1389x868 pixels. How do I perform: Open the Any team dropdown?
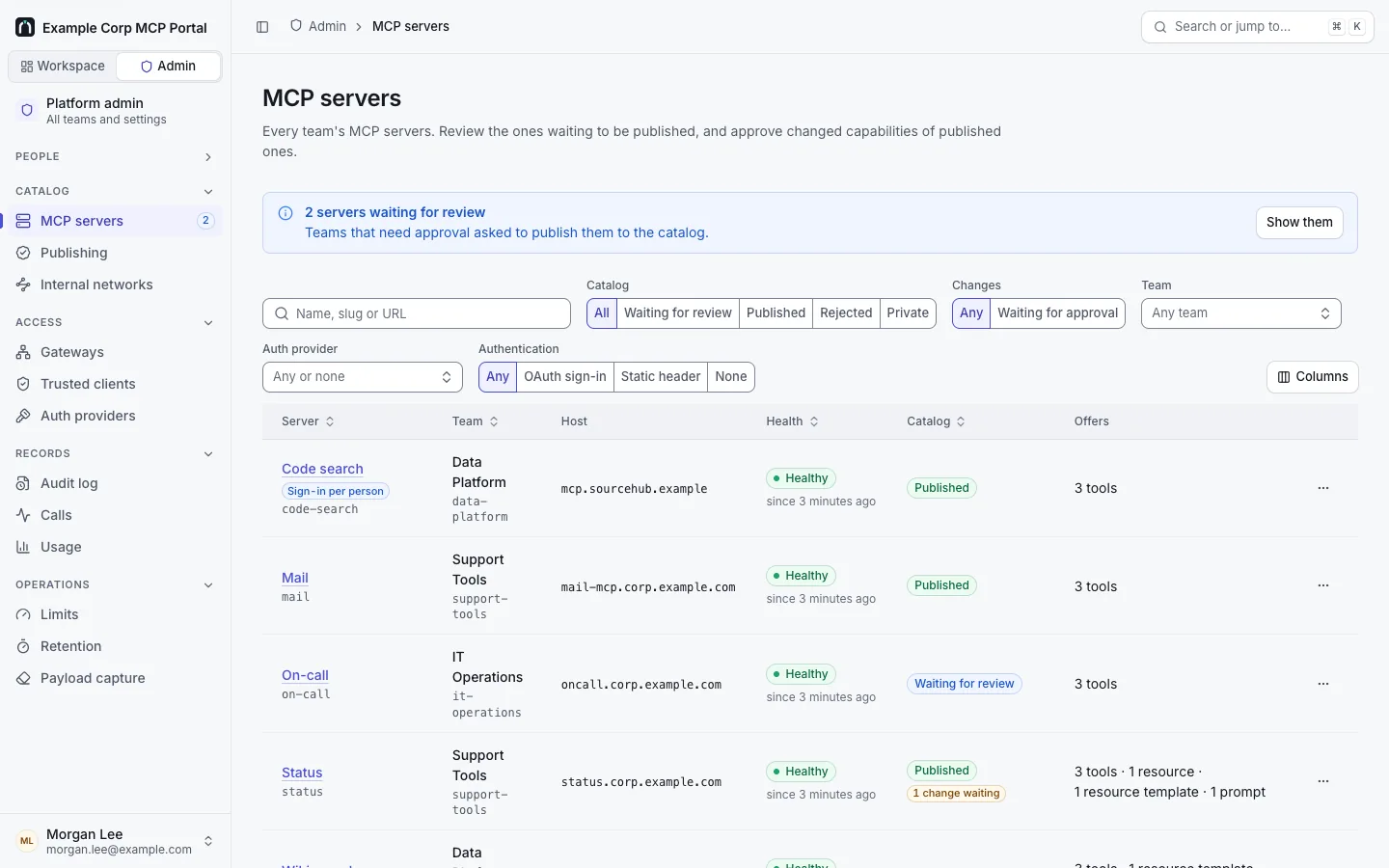pyautogui.click(x=1240, y=313)
